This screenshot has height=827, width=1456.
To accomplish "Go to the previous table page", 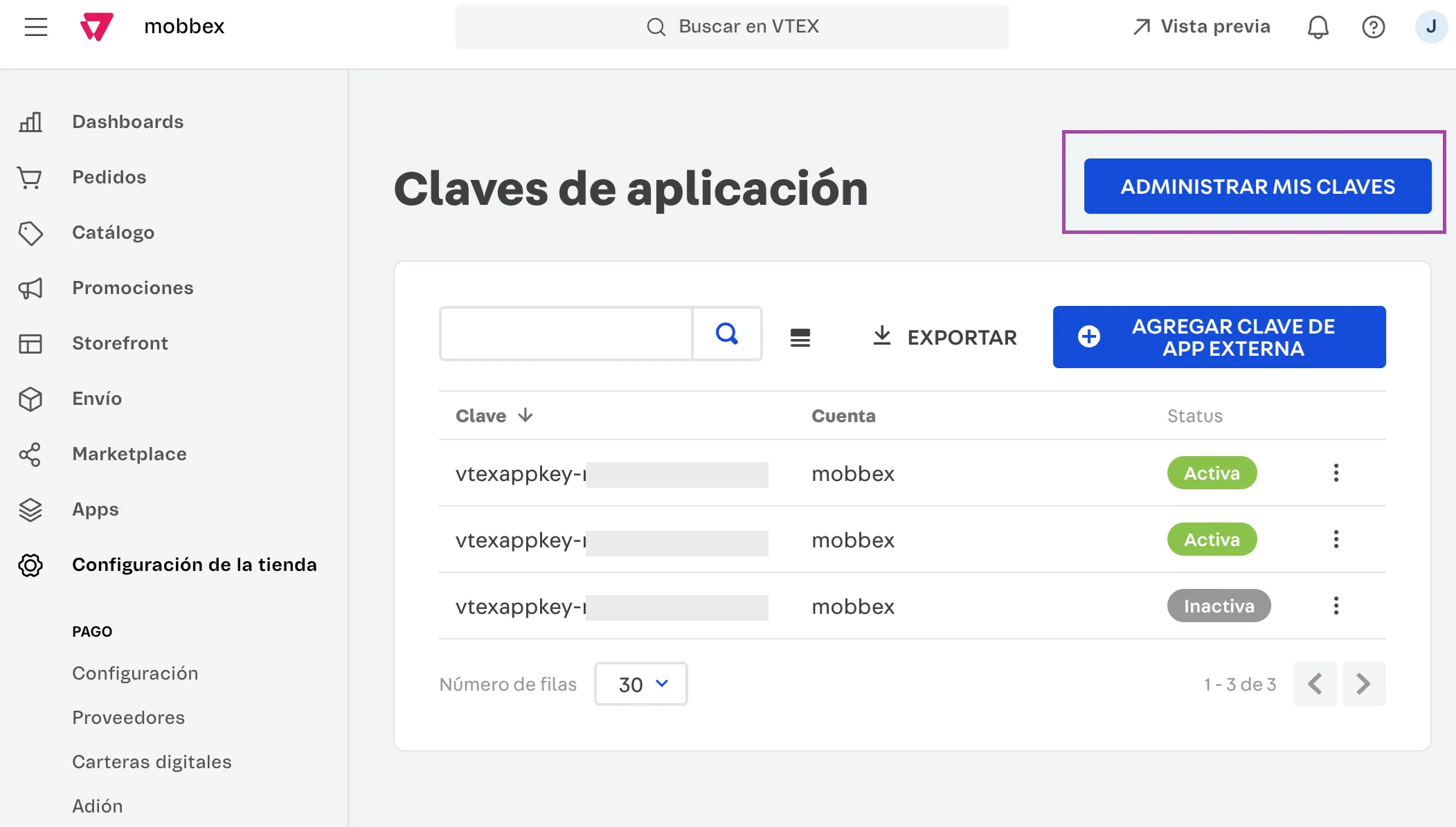I will coord(1315,684).
